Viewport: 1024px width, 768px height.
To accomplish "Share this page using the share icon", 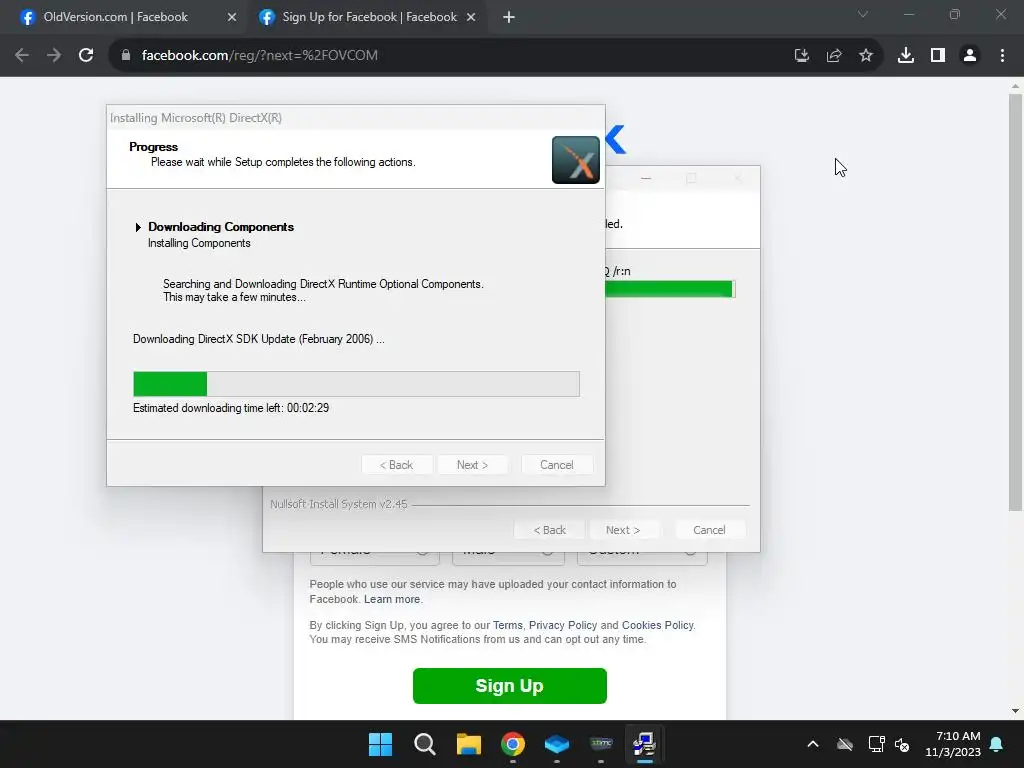I will (834, 56).
